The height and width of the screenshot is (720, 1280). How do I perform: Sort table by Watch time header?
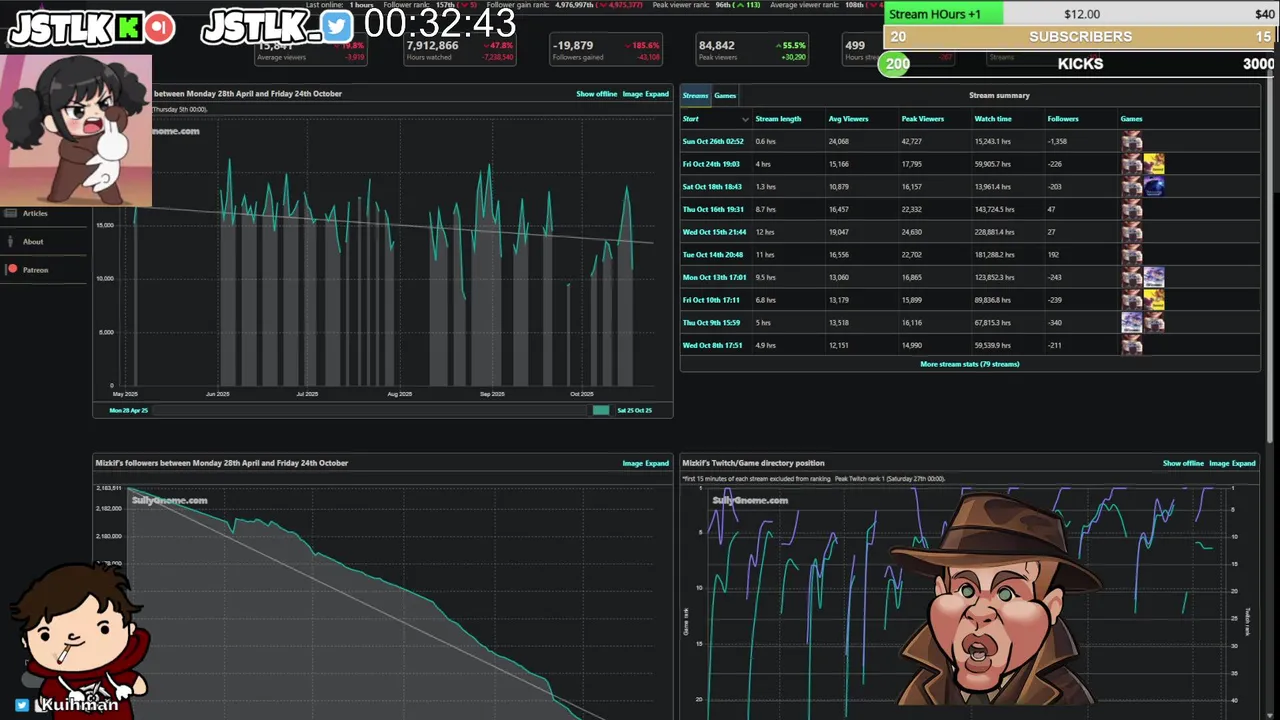pos(993,119)
